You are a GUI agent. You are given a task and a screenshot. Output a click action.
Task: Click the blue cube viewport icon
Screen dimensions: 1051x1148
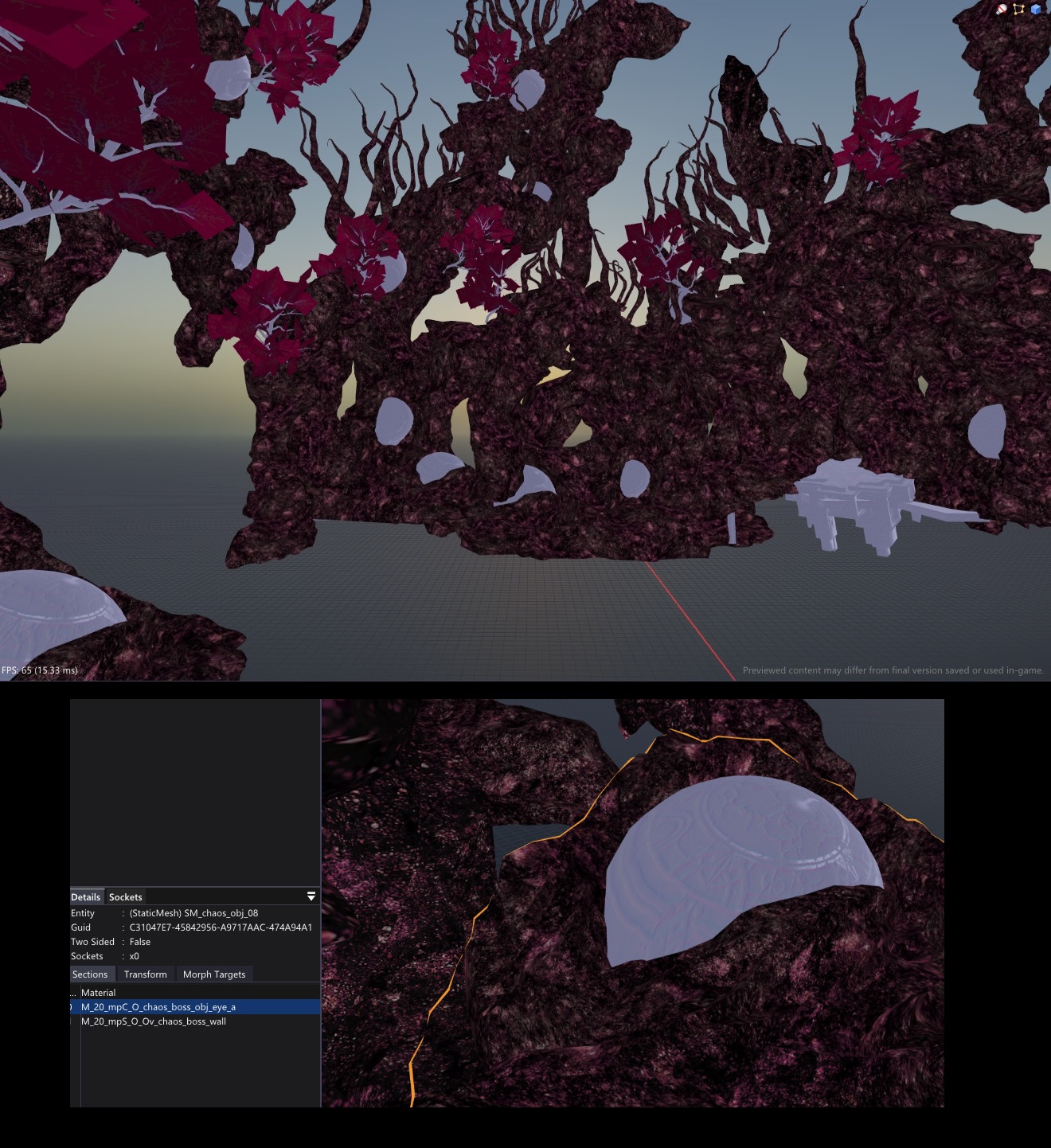(x=1036, y=9)
